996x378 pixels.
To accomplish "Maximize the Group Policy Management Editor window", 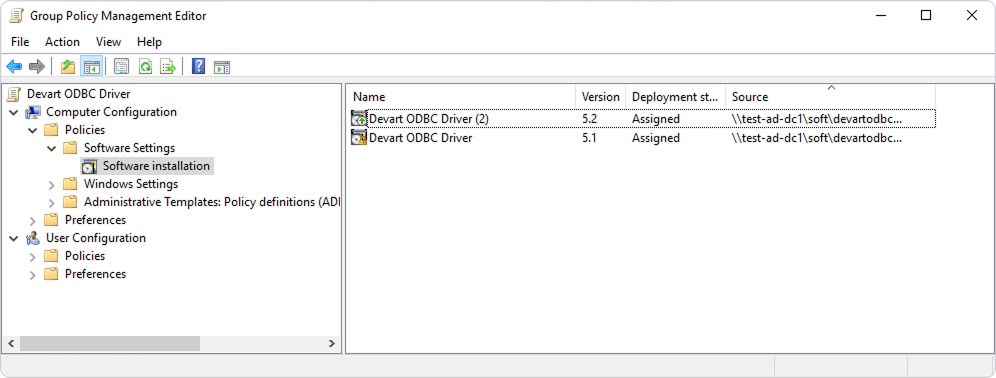I will click(925, 16).
